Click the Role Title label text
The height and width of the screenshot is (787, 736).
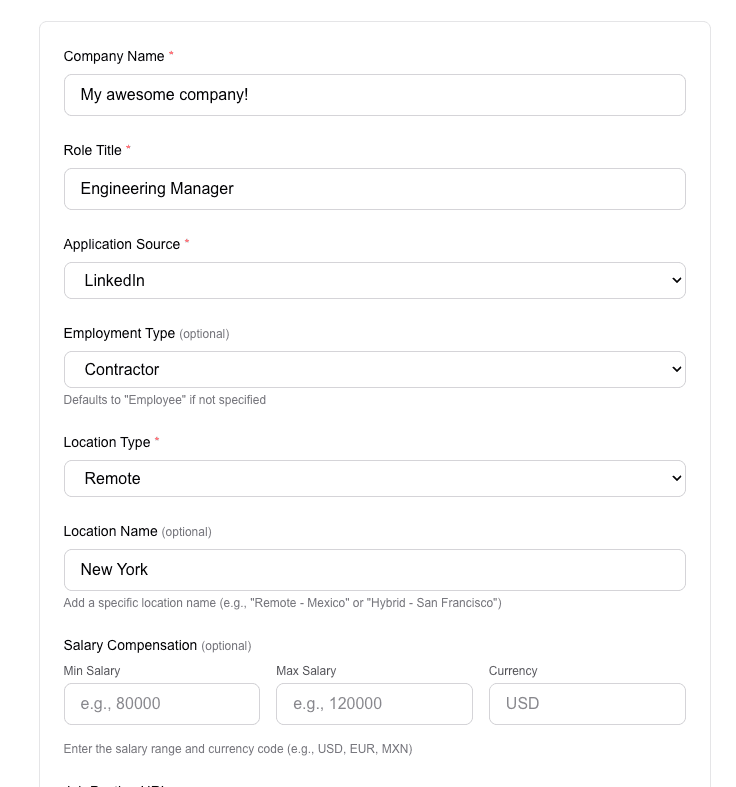[x=93, y=151]
